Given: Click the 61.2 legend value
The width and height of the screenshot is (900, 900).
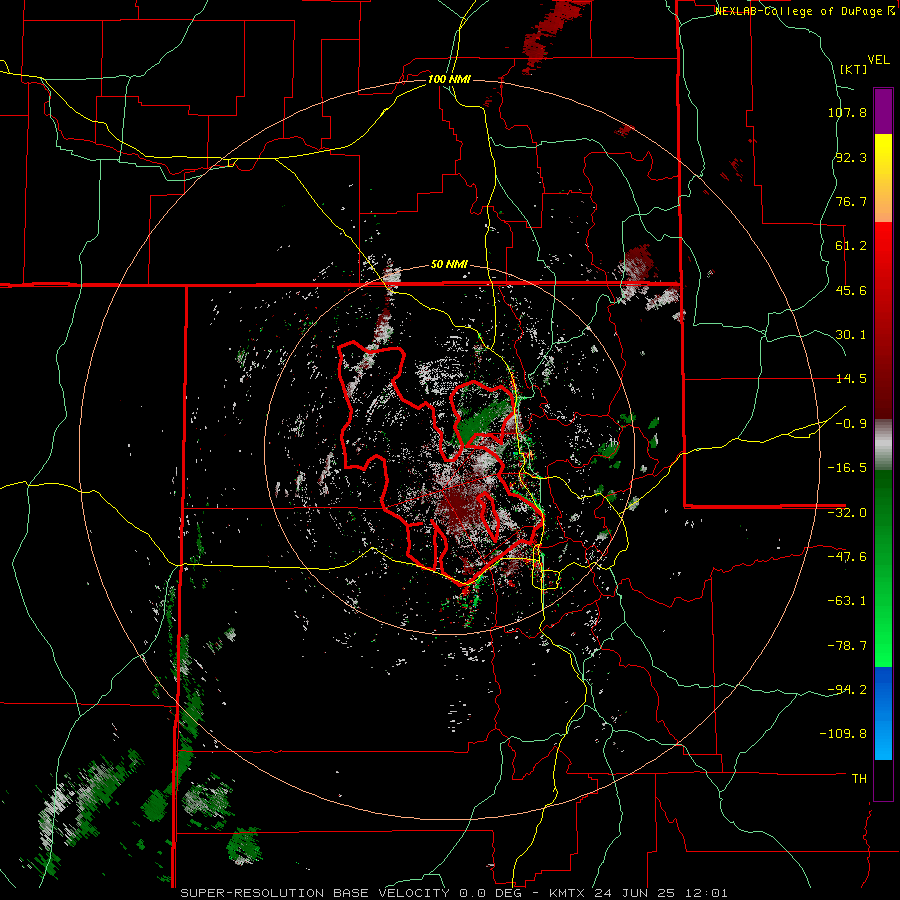Looking at the screenshot, I should click(x=851, y=246).
